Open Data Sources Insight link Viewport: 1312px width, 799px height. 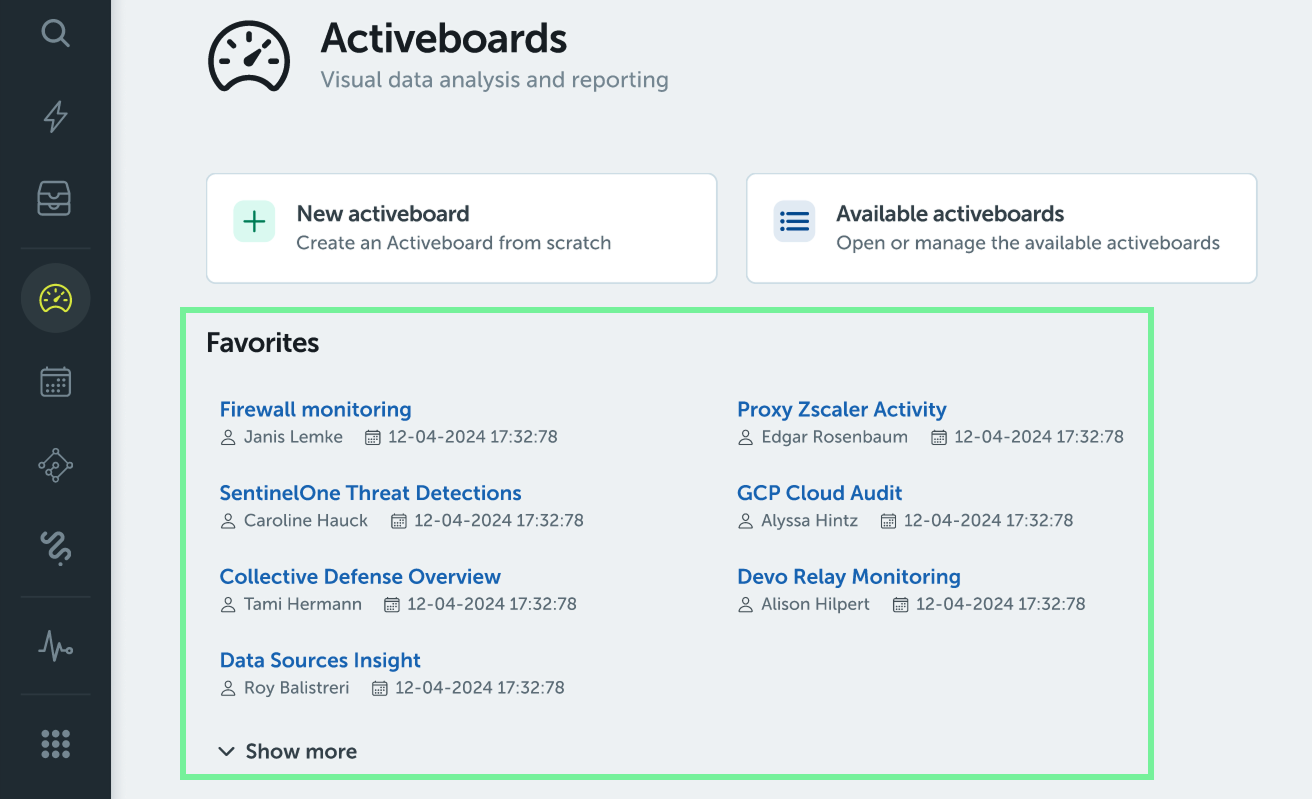tap(320, 661)
